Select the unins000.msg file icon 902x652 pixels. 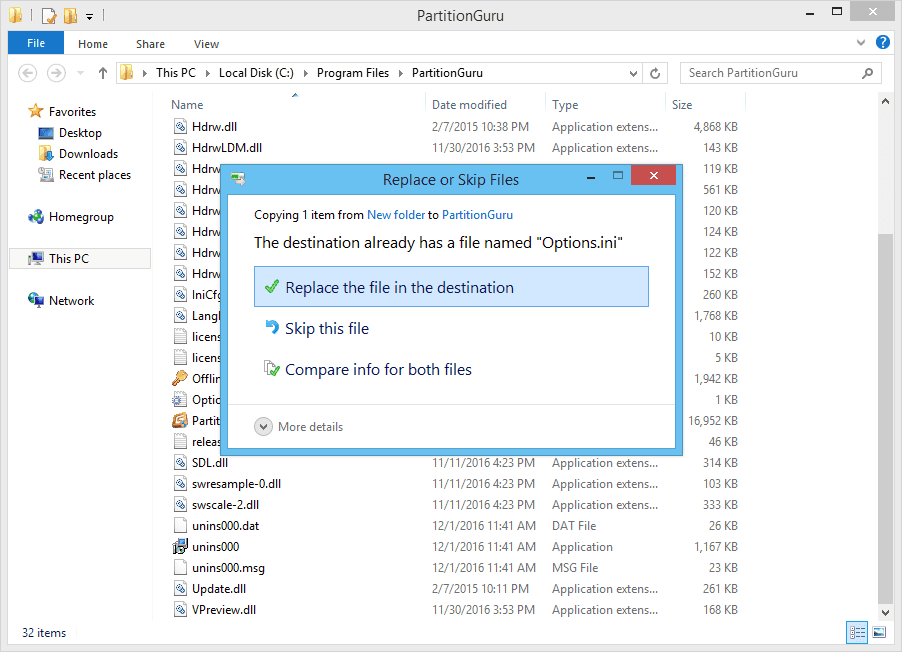(180, 568)
